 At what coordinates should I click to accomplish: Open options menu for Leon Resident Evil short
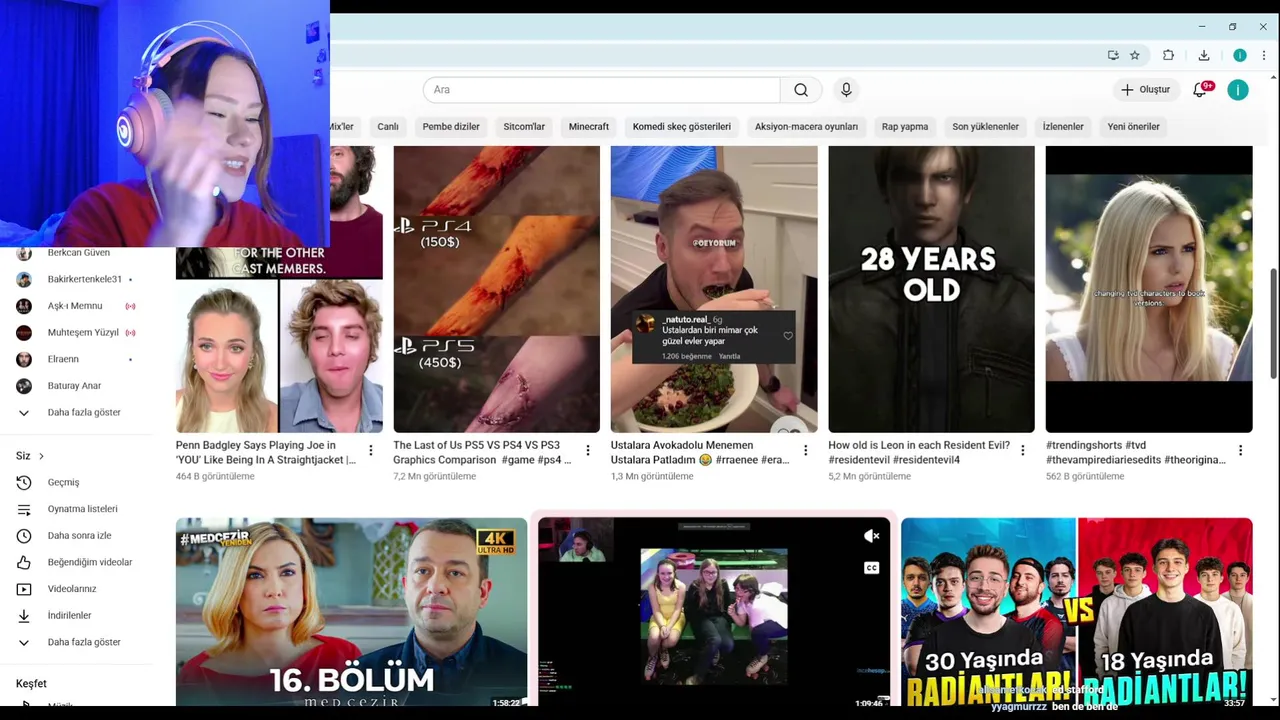[x=1023, y=451]
